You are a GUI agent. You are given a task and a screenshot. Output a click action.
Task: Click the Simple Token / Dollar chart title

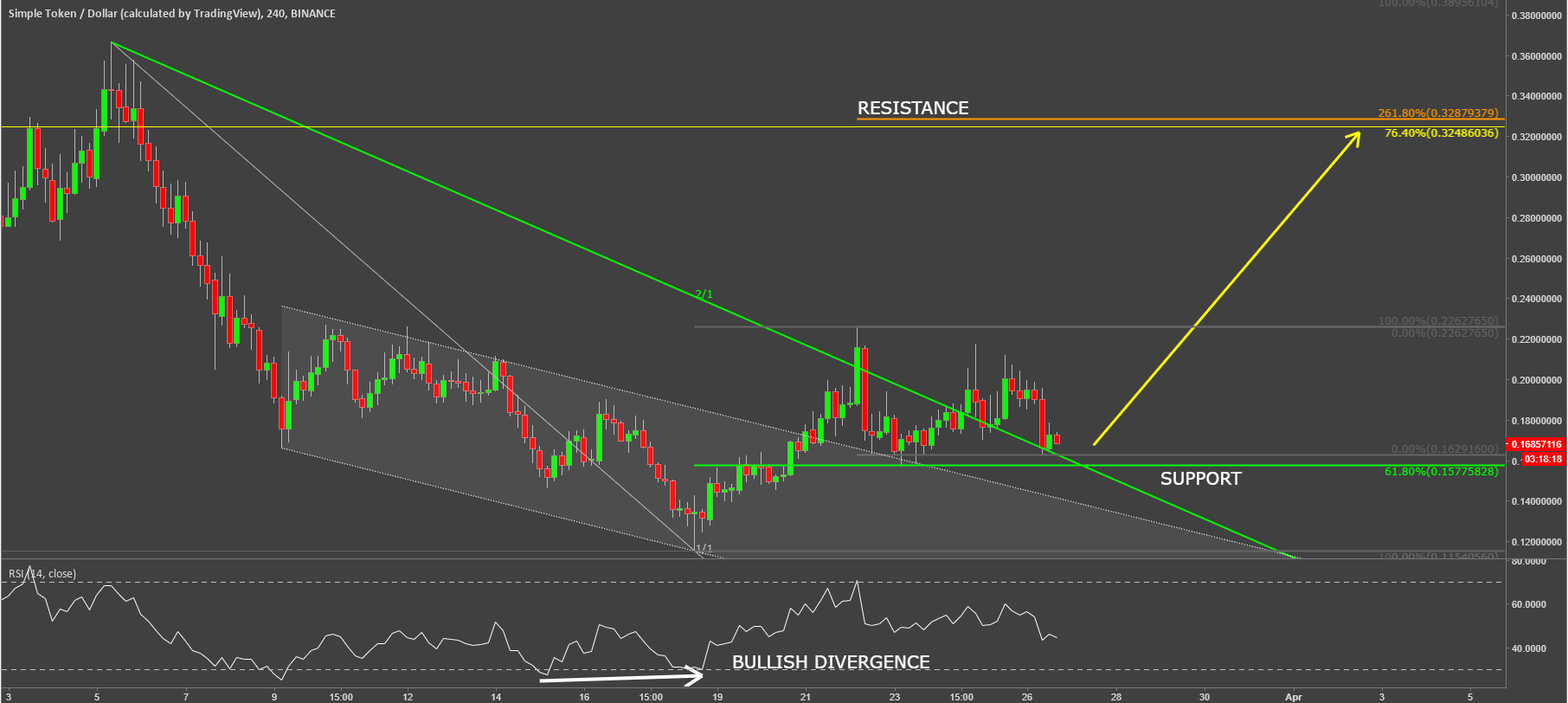pos(172,14)
